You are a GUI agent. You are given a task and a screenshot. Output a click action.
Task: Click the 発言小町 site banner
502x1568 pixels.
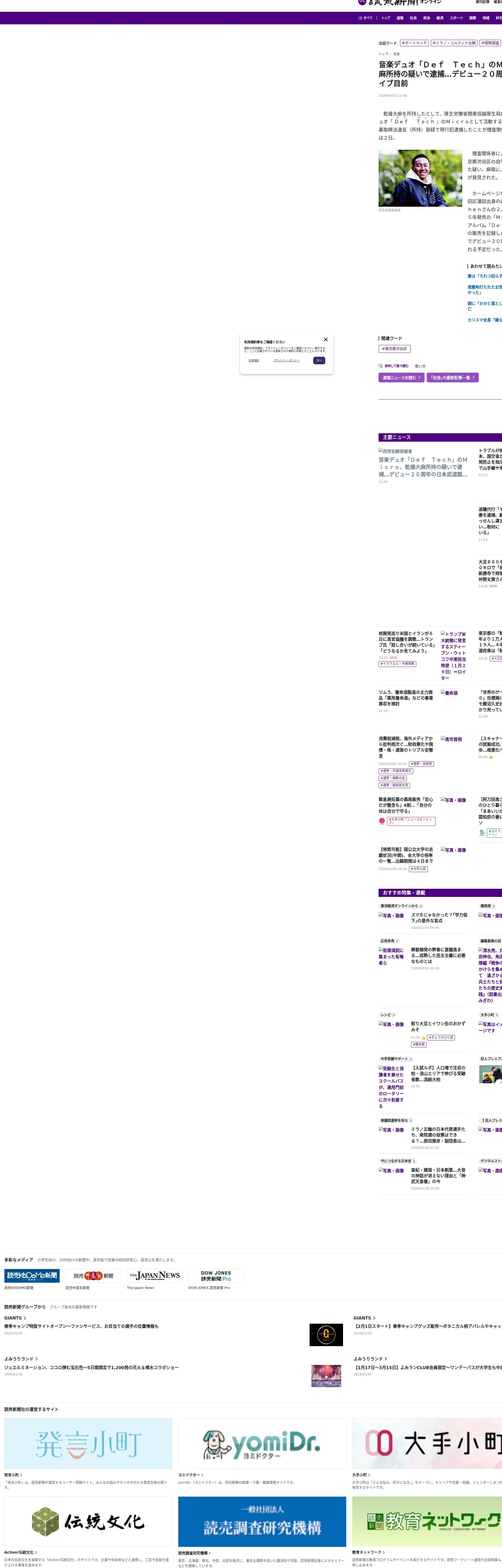[88, 1443]
